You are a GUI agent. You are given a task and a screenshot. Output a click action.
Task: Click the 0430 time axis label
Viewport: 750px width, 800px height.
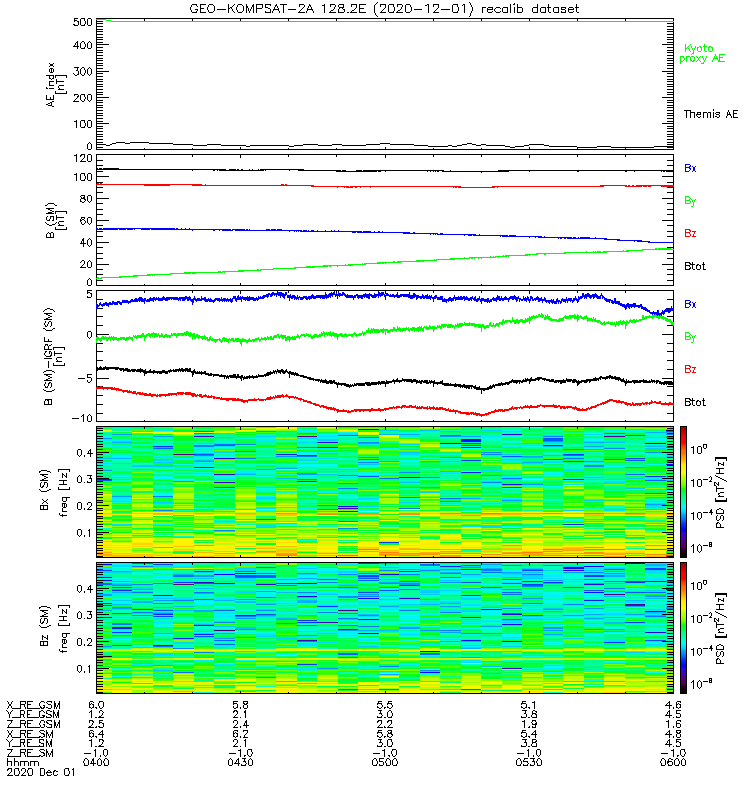[240, 762]
